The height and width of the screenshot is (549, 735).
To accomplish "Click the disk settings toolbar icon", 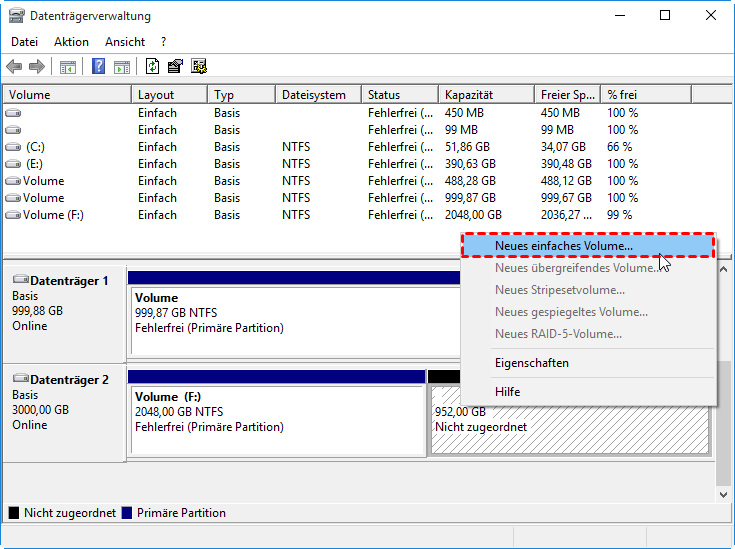I will pyautogui.click(x=199, y=67).
